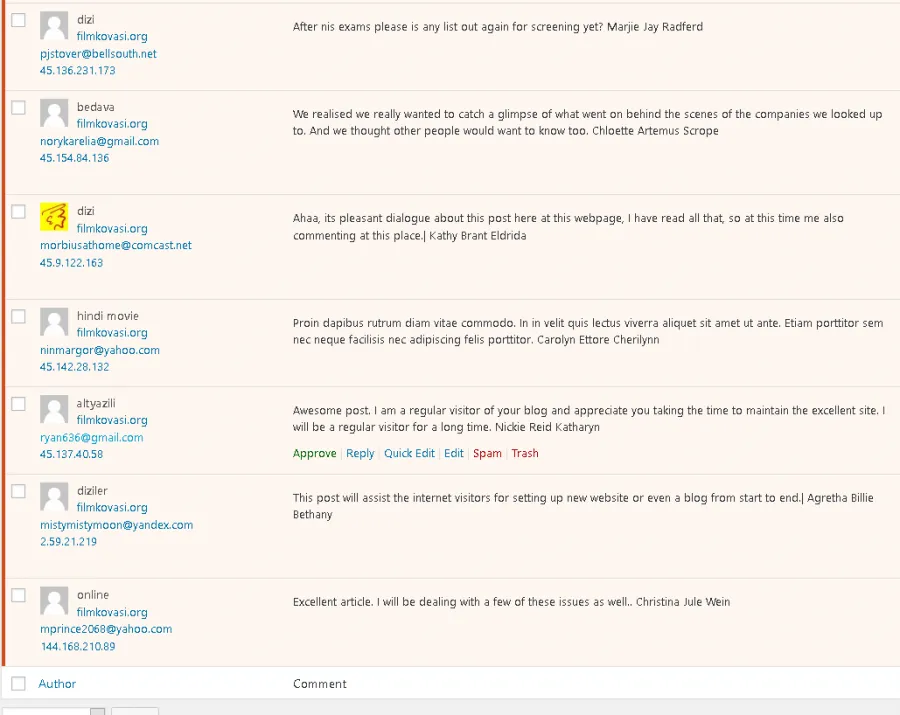
Task: Open the IP link 2.59.21.219
Action: click(x=68, y=541)
